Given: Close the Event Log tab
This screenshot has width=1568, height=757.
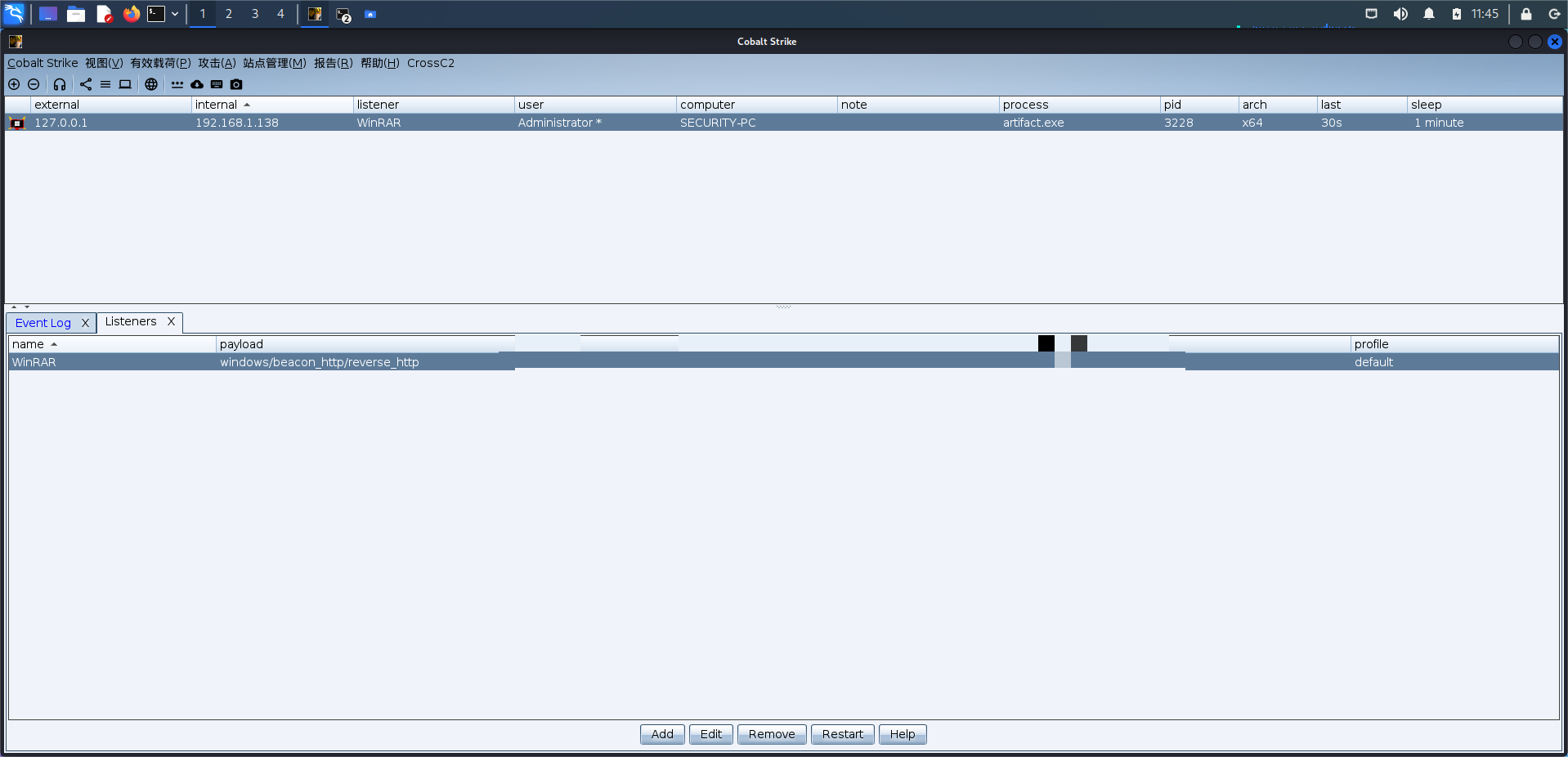Looking at the screenshot, I should click(x=85, y=323).
